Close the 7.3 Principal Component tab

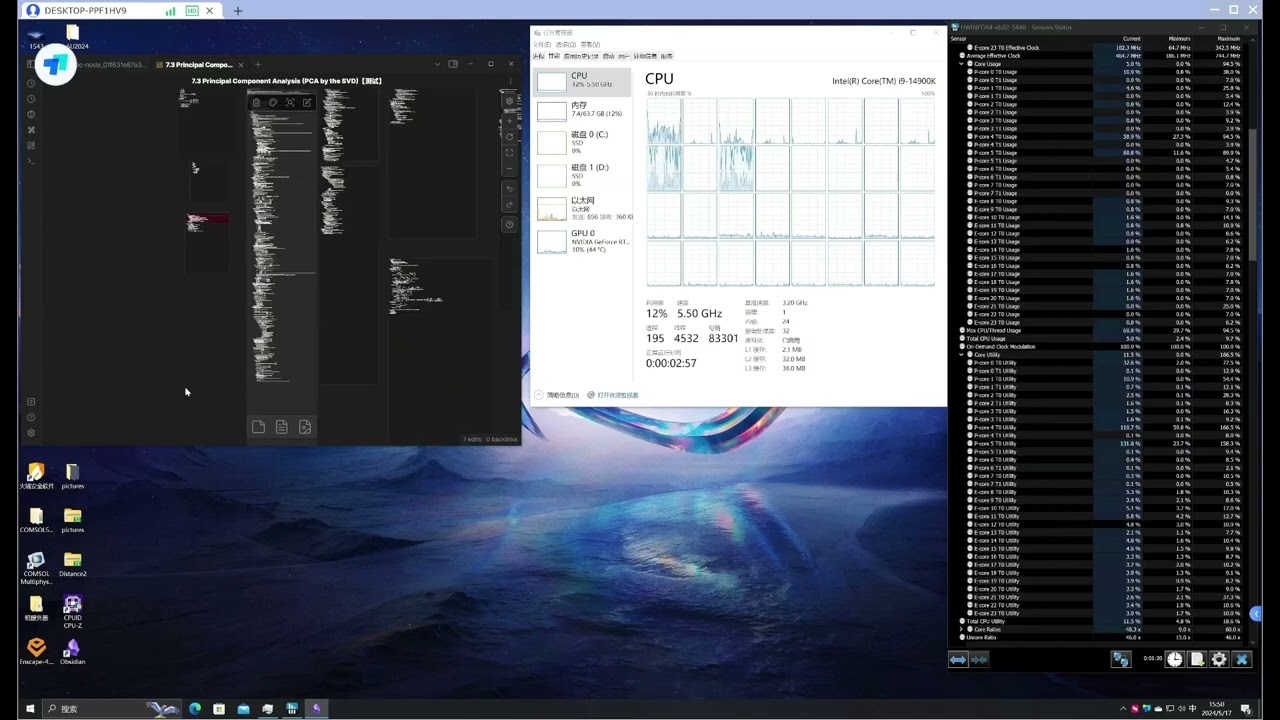click(240, 65)
